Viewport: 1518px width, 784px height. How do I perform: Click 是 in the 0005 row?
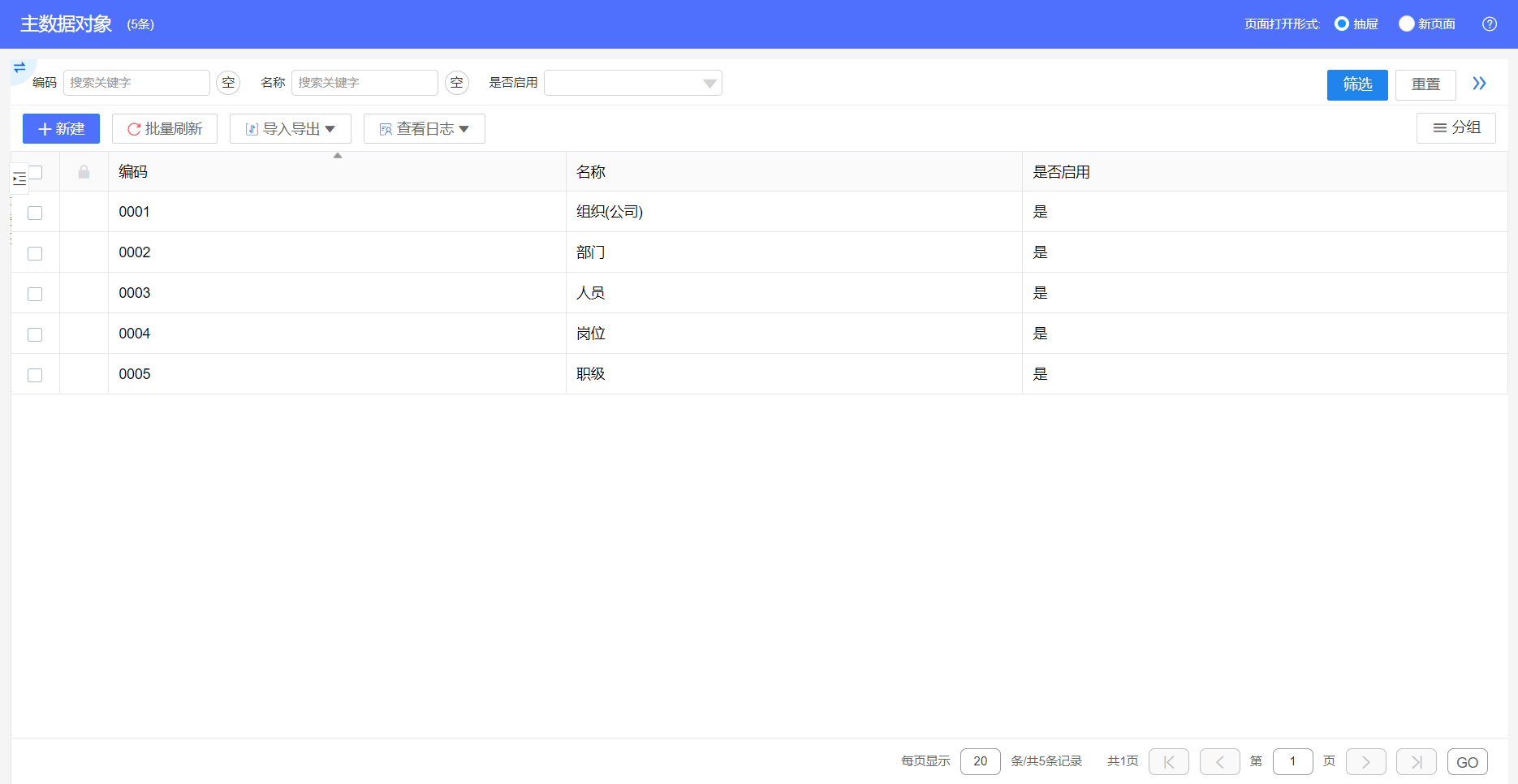pos(1041,374)
